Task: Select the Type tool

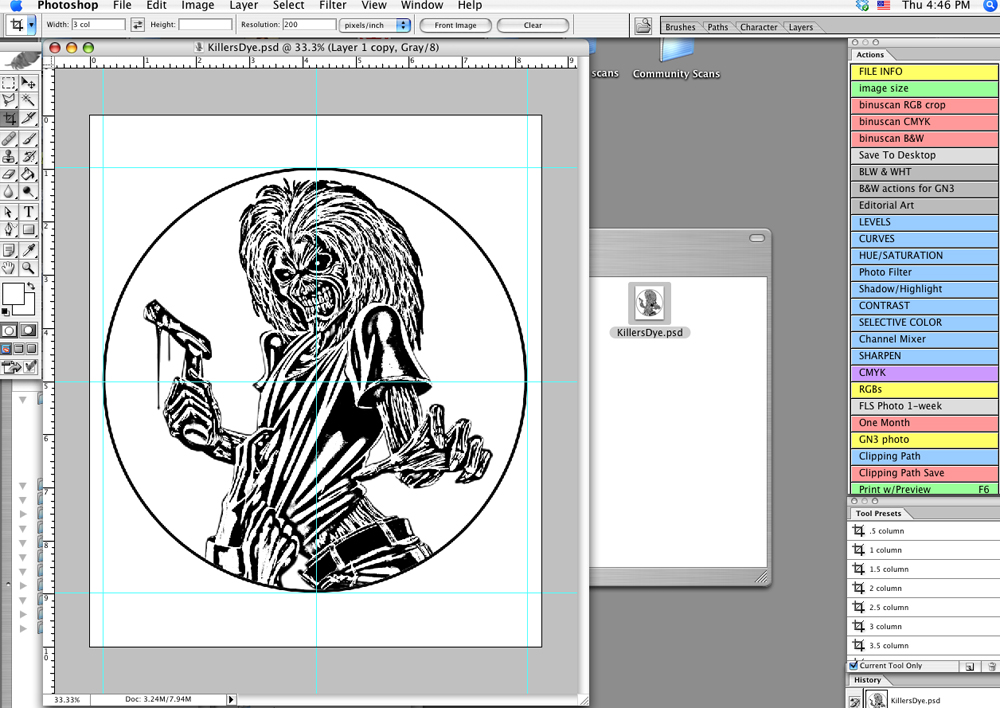Action: click(29, 212)
